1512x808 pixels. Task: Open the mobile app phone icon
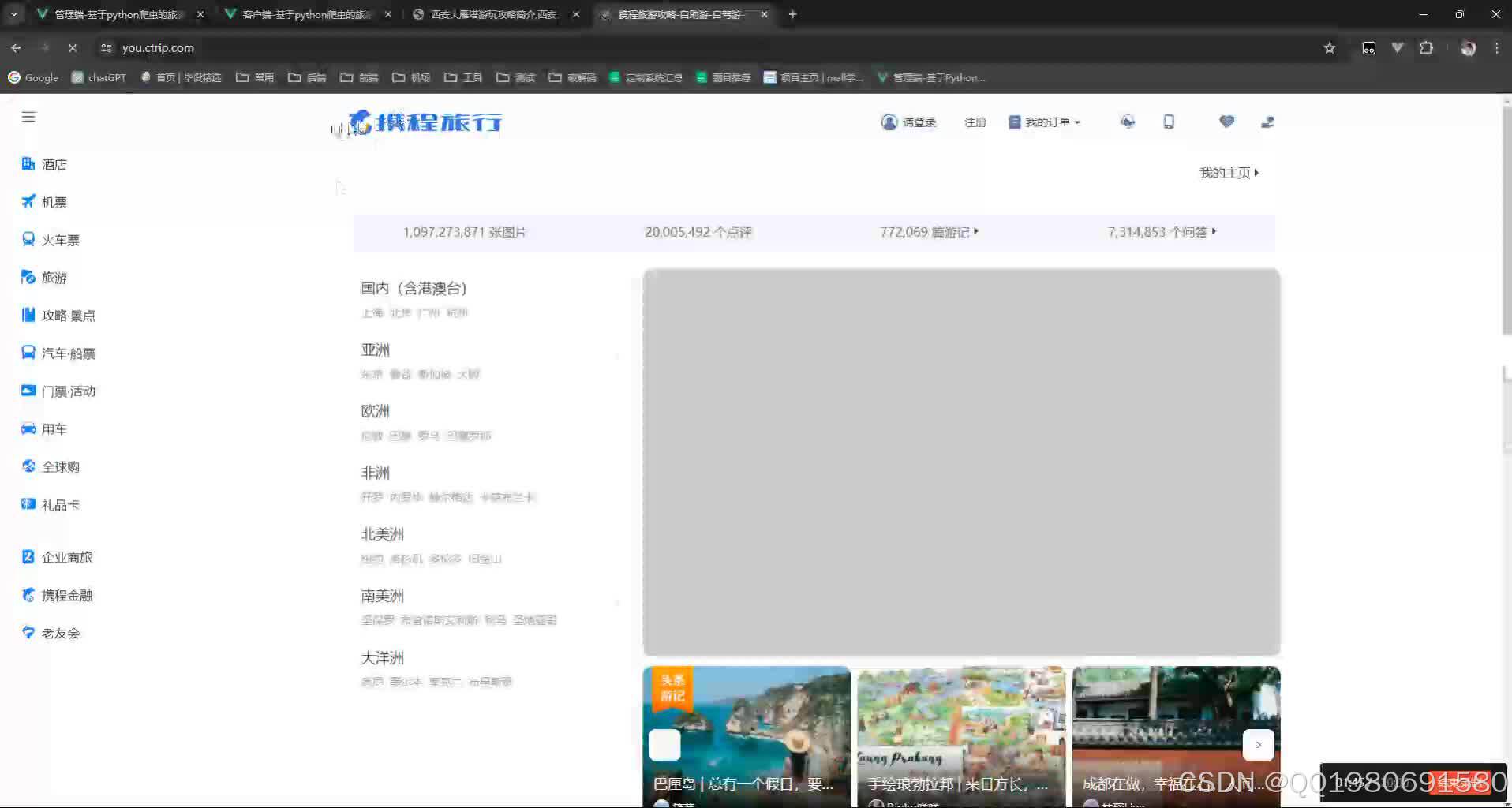click(1169, 122)
